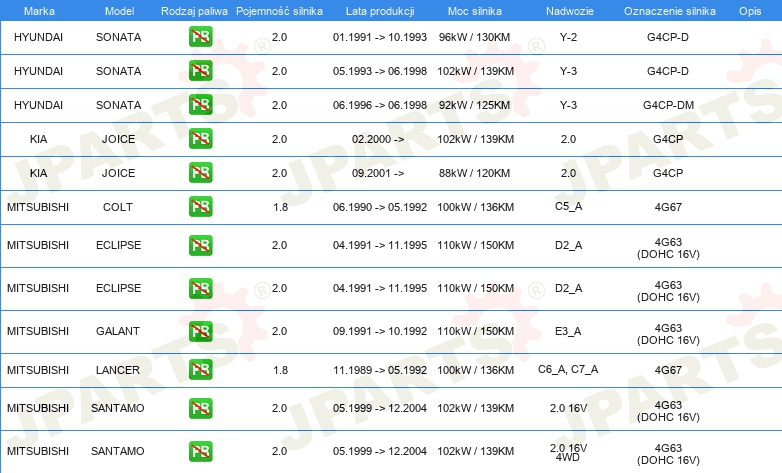The width and height of the screenshot is (782, 473).
Task: Select Oznaczenie silnika column header
Action: (x=669, y=11)
